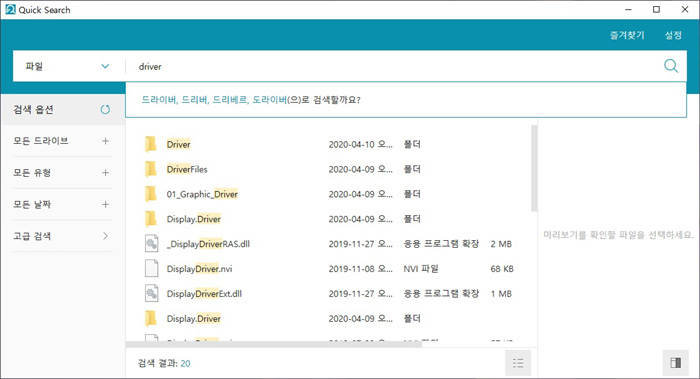Click the 모든 유형 label
This screenshot has width=700, height=379.
pos(32,173)
